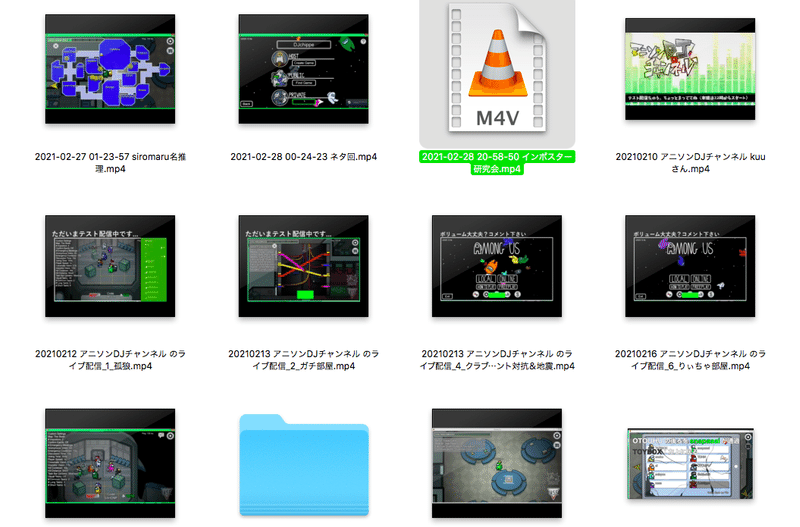Click highlighted filename '2021-02-28 20-58-50 インポスター研究会.mp4'
Screen dimensions: 800x527
(497, 163)
